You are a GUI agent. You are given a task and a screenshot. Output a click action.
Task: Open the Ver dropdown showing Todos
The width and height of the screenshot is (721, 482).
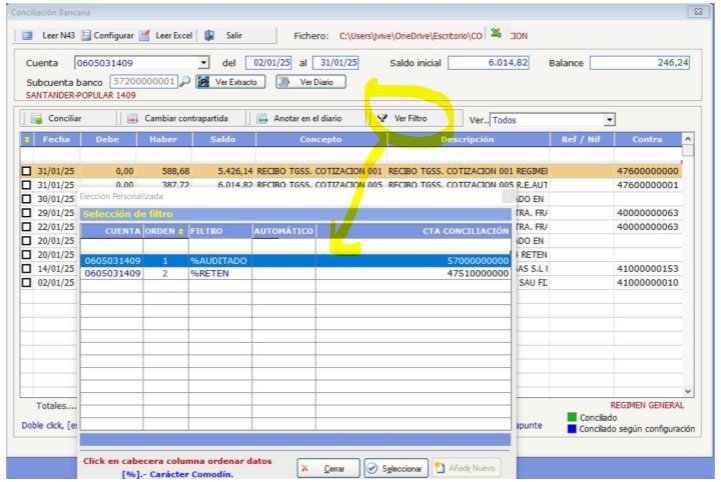(609, 120)
